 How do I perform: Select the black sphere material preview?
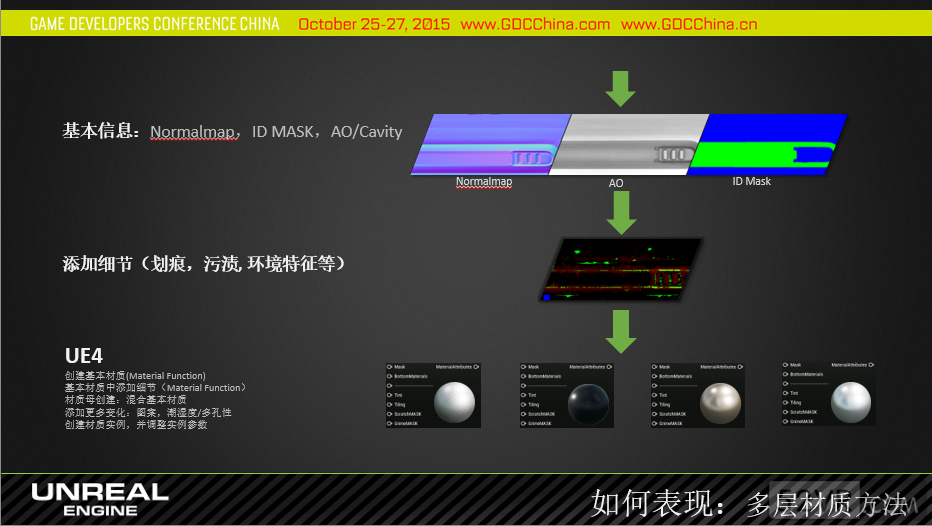click(x=588, y=404)
